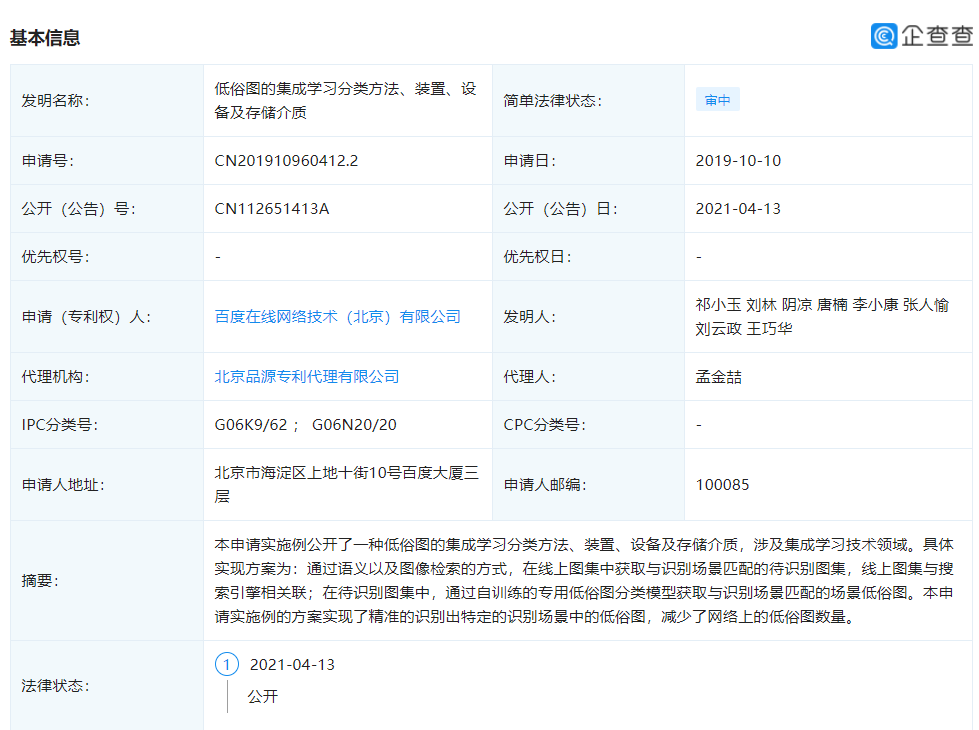Click the inventor names 祁小玉 刘林 阴凉
This screenshot has width=979, height=730.
point(754,305)
